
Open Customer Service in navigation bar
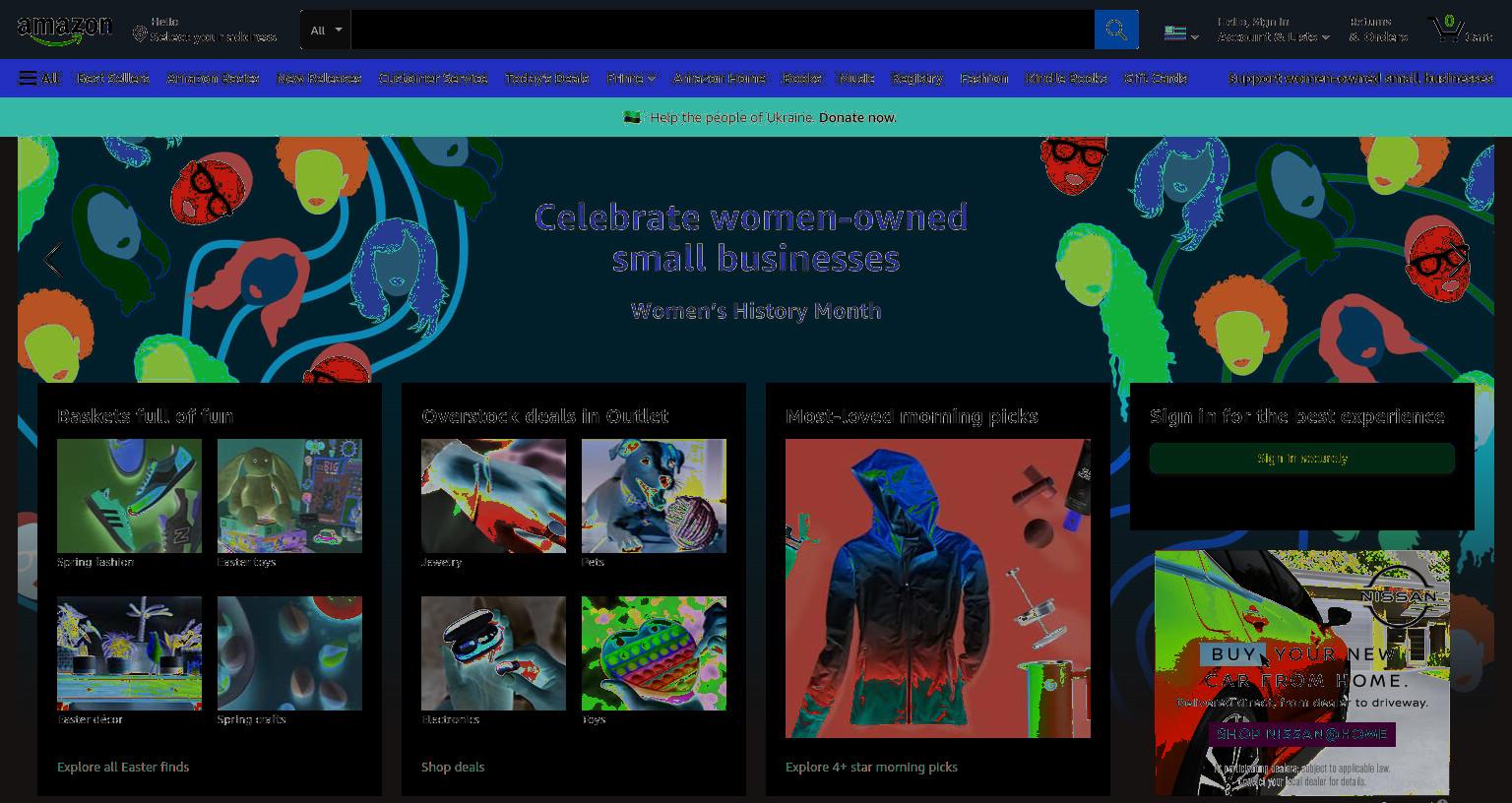pyautogui.click(x=433, y=78)
